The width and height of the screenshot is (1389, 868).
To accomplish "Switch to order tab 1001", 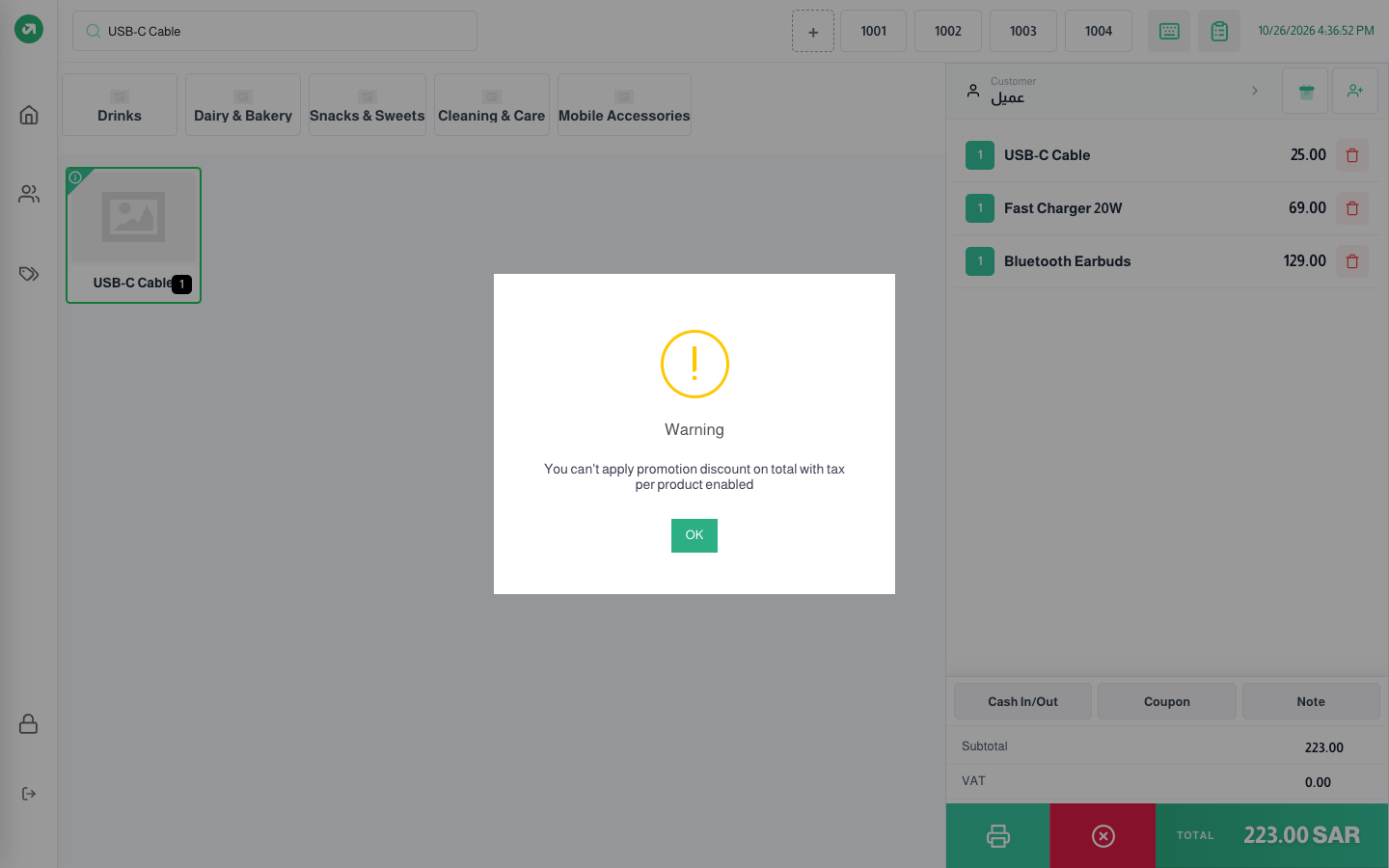I will coord(874,31).
